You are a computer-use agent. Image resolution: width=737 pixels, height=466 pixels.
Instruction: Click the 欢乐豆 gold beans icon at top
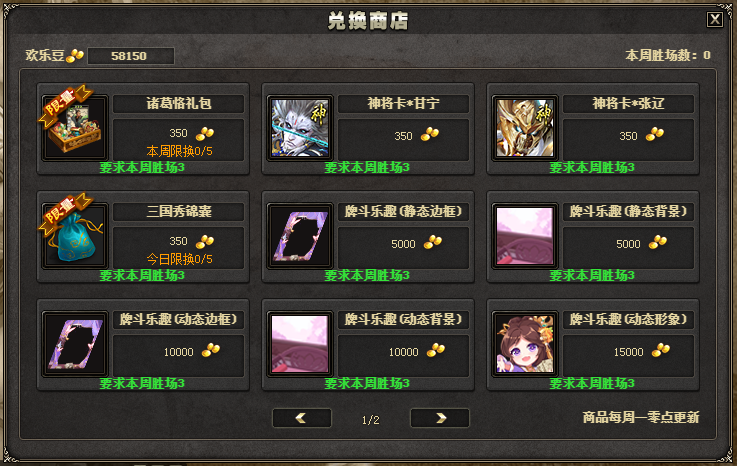[x=75, y=56]
